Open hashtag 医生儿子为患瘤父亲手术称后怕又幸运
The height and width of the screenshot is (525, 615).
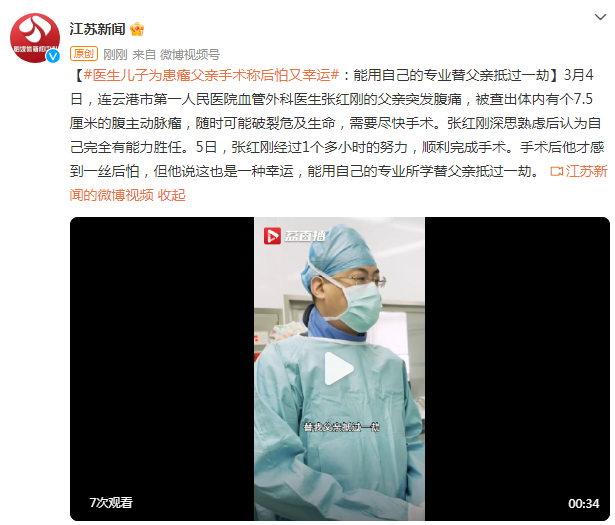coord(211,75)
